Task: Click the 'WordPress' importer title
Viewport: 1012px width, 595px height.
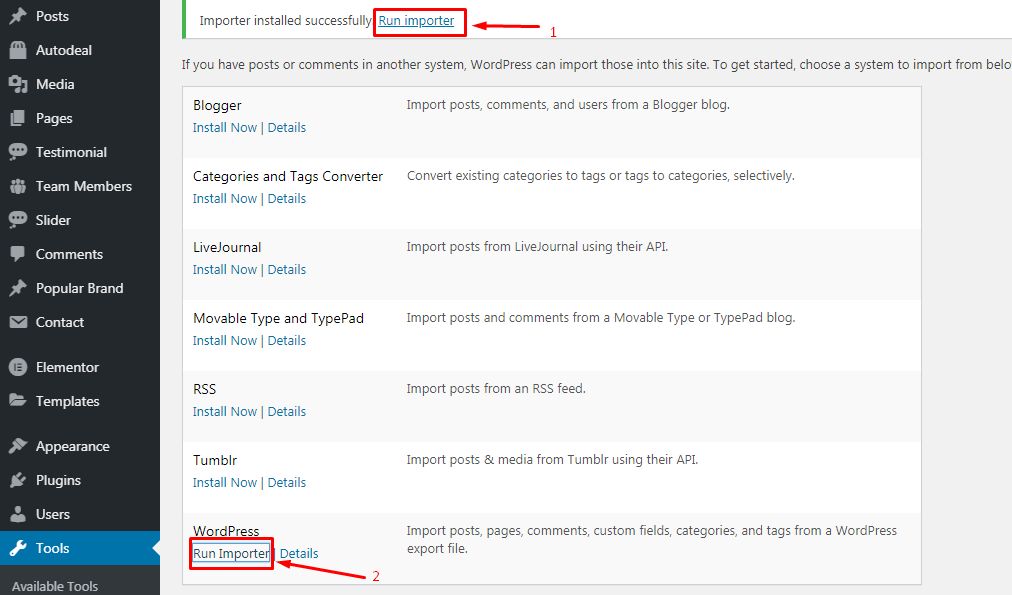Action: 226,530
